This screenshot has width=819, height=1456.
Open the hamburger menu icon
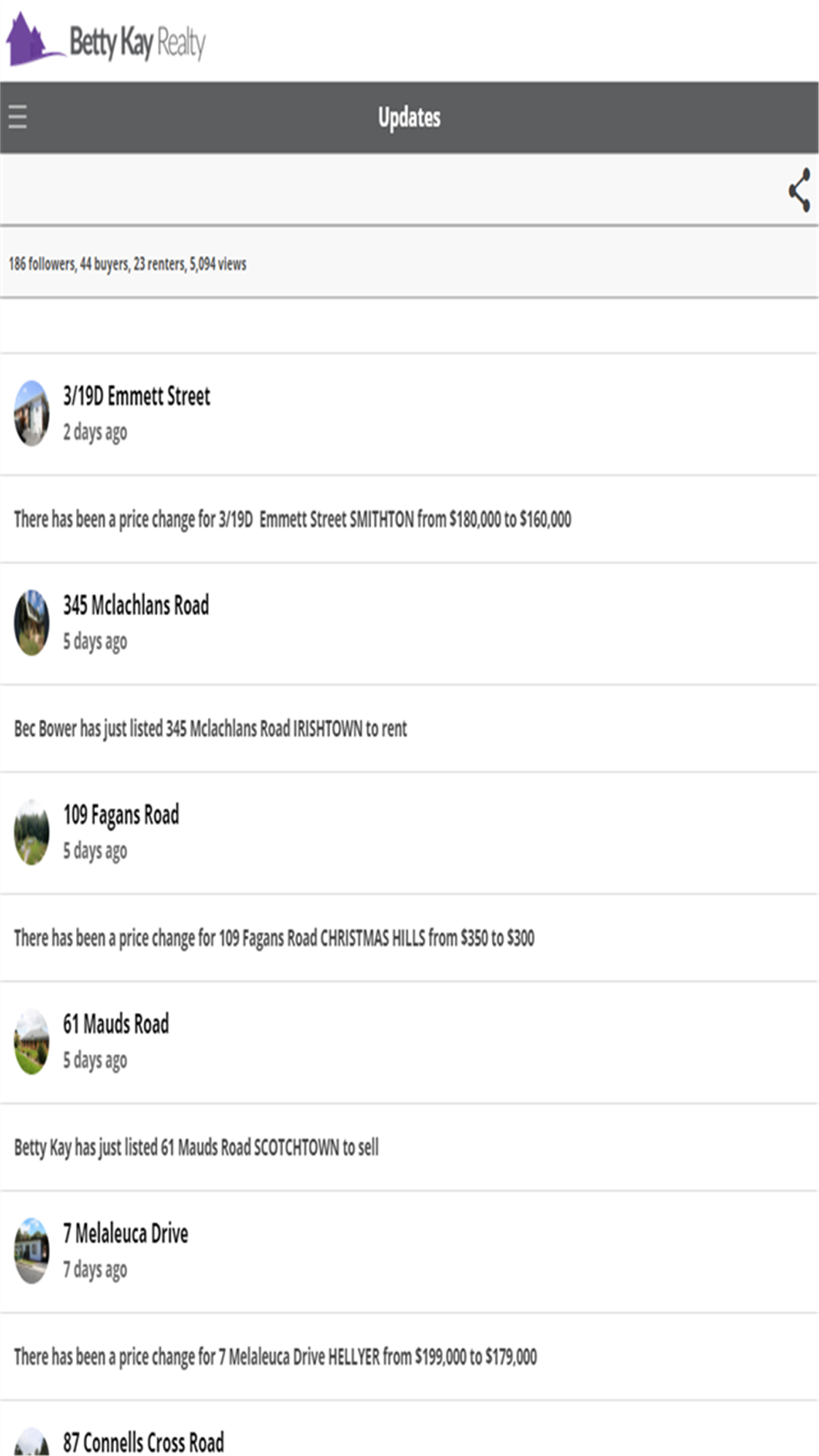18,117
